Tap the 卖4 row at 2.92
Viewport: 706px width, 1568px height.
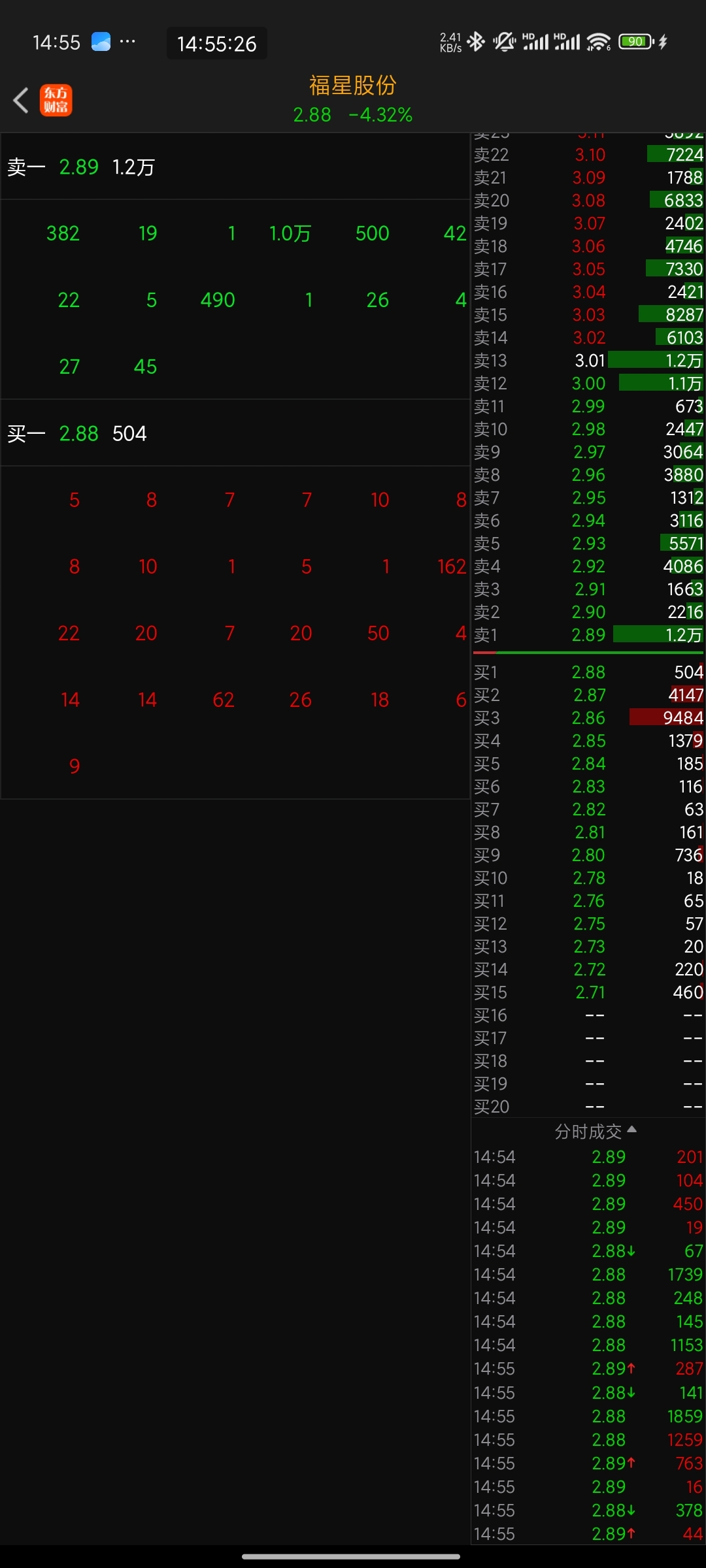click(588, 566)
